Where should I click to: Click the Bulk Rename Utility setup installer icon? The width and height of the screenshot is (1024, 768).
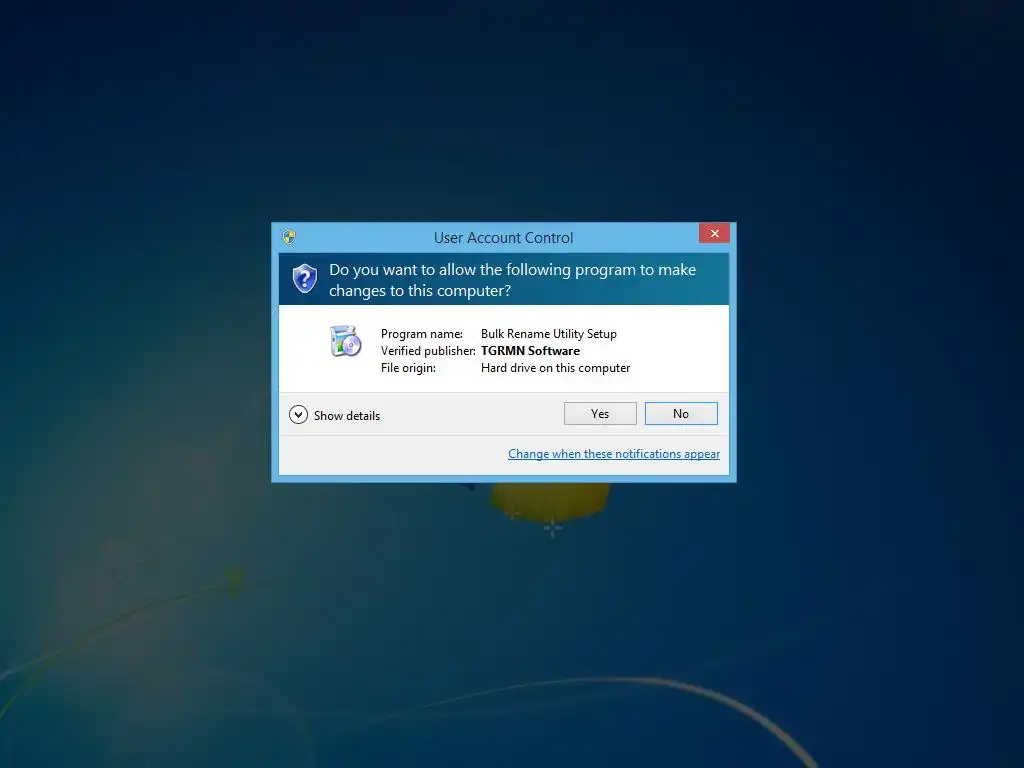(x=345, y=340)
